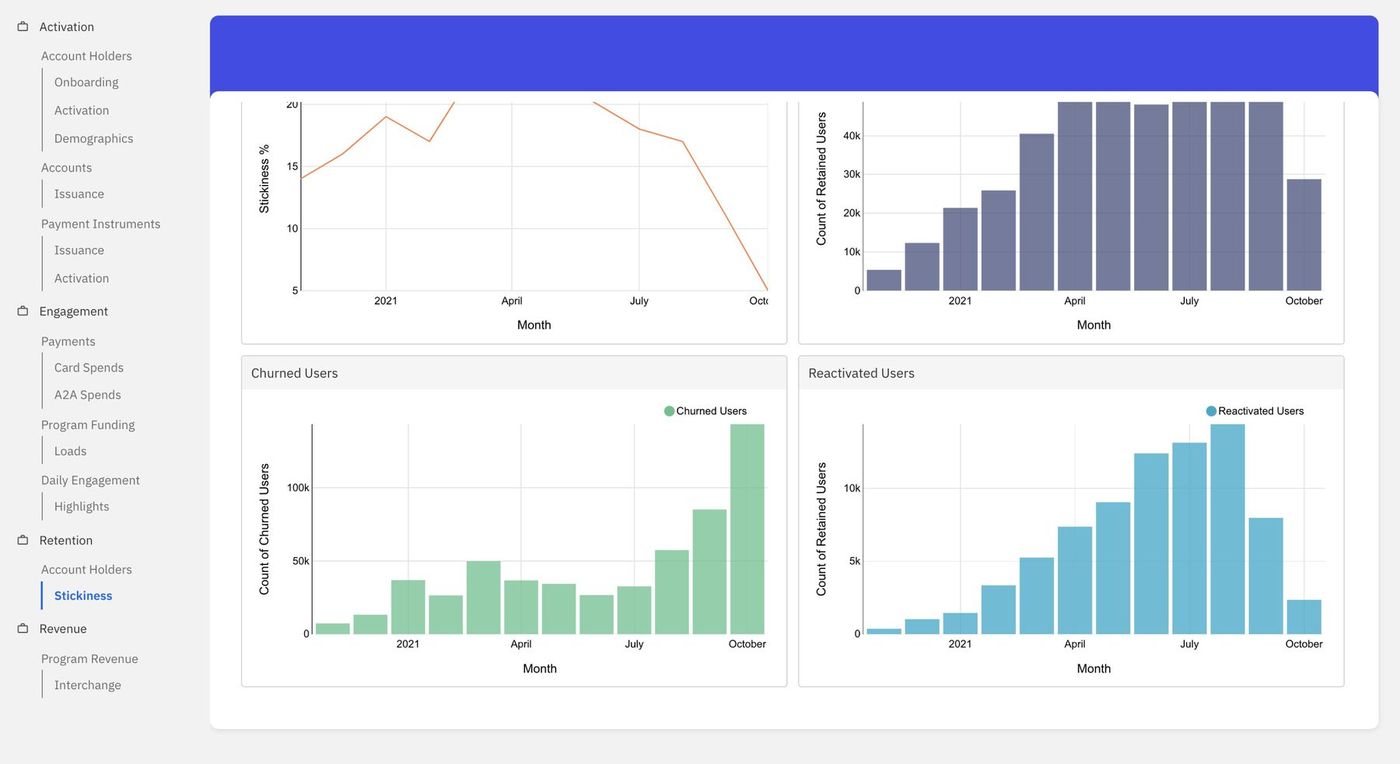Expand the Engagement section

coord(73,311)
